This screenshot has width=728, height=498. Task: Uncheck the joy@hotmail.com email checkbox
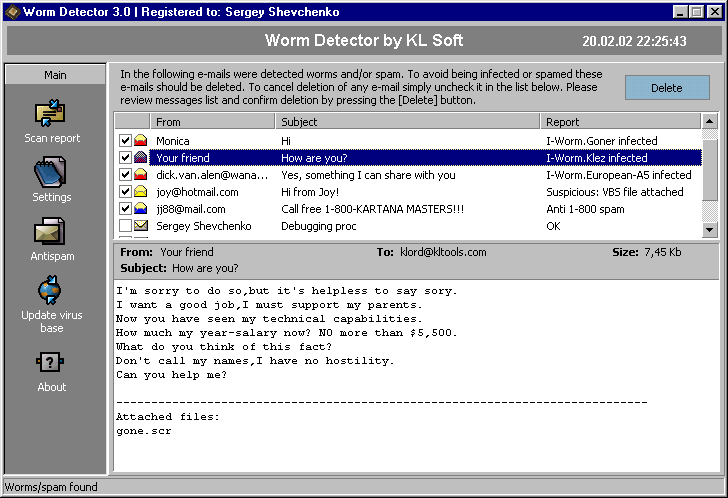pos(125,192)
